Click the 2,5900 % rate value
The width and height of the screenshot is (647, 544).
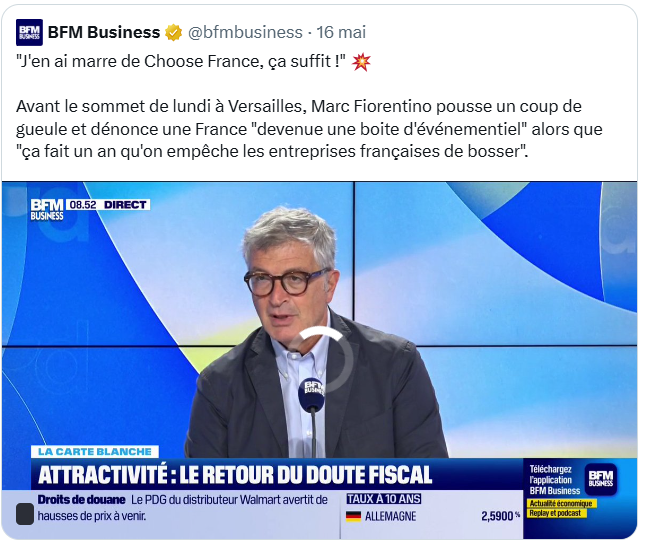coord(500,516)
